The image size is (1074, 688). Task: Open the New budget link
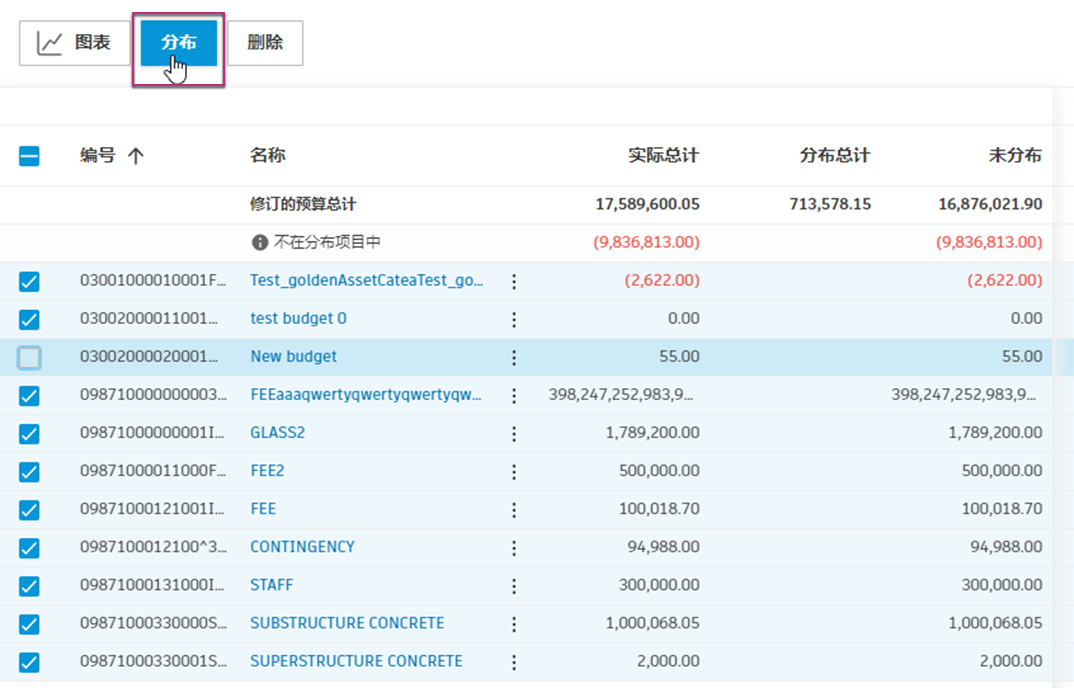[x=294, y=356]
